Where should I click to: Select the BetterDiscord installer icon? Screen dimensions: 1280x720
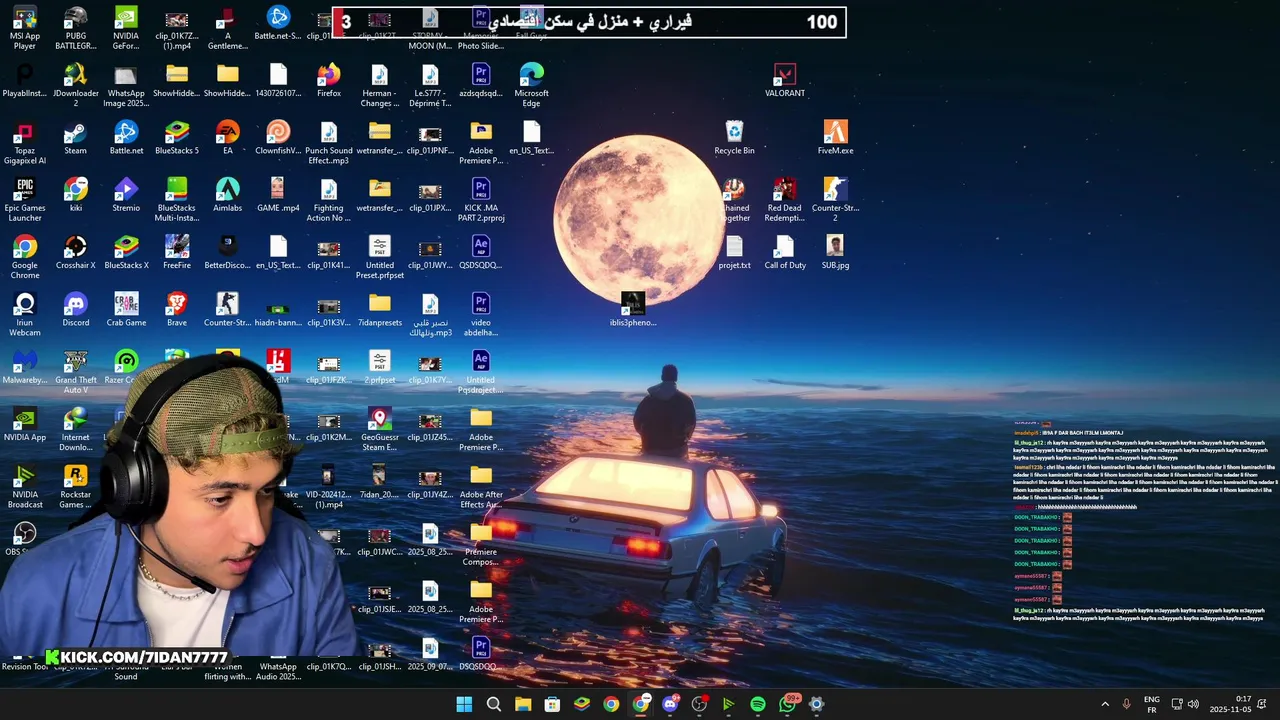click(227, 252)
